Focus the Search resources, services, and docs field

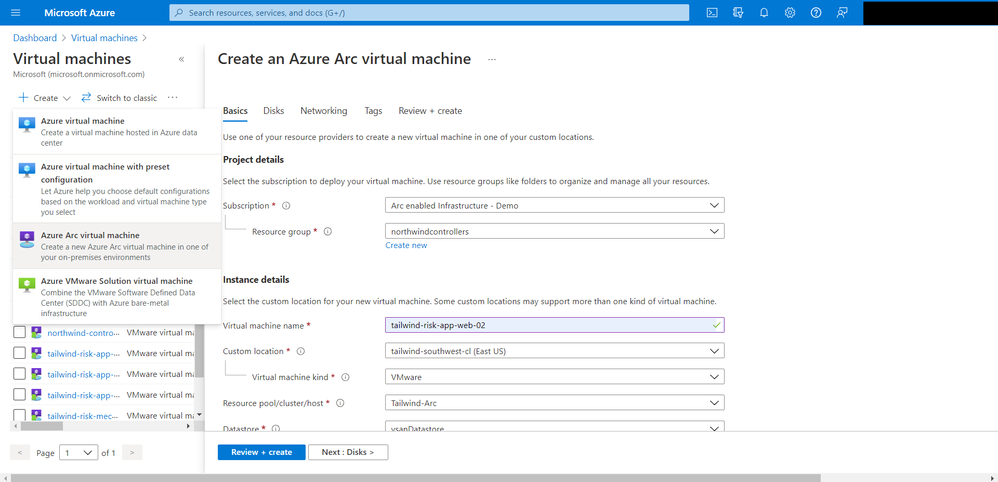(x=429, y=13)
